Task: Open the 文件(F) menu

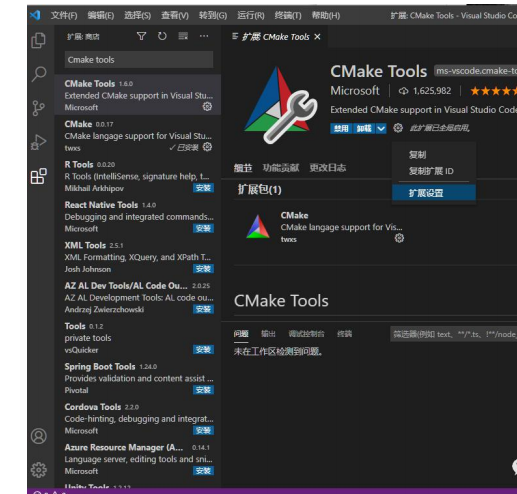Action: pos(64,15)
